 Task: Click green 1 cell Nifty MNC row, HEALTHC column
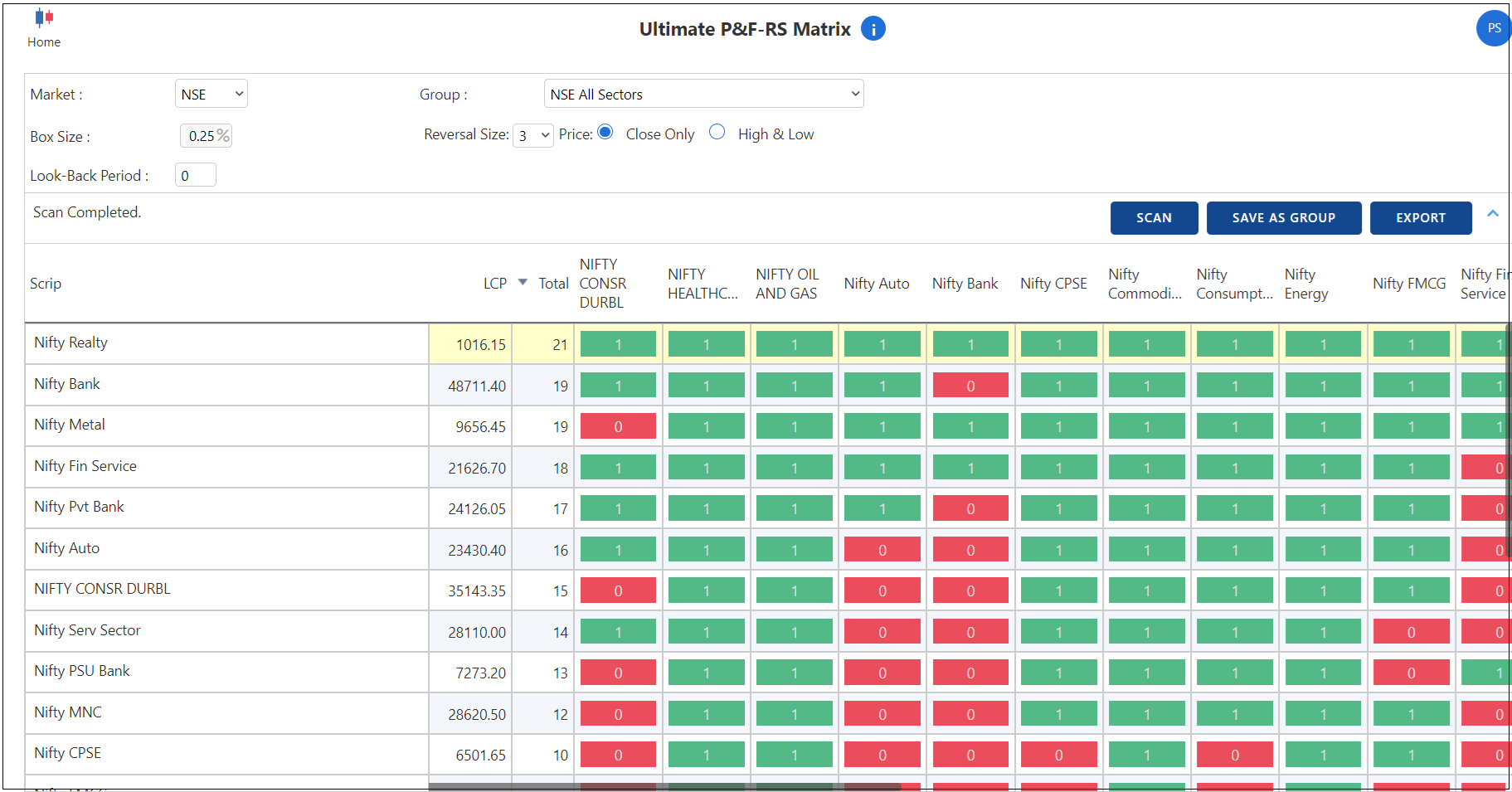click(x=706, y=714)
